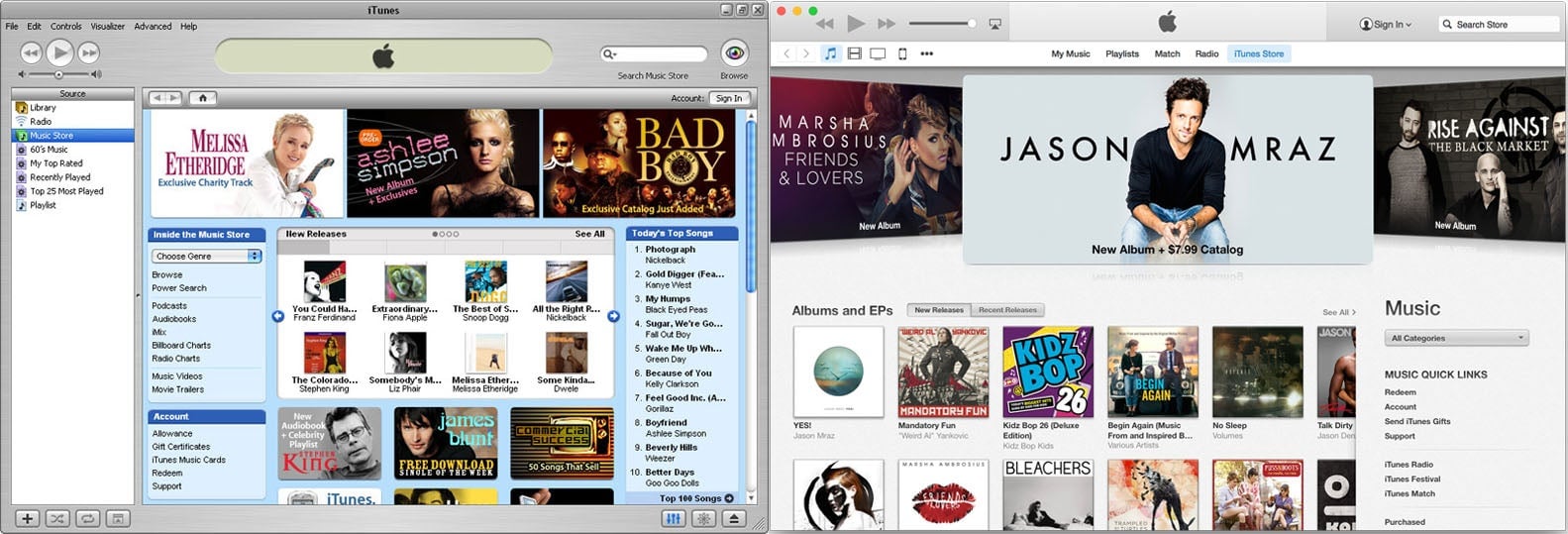
Task: Open the search options magnifier dropdown
Action: 609,53
